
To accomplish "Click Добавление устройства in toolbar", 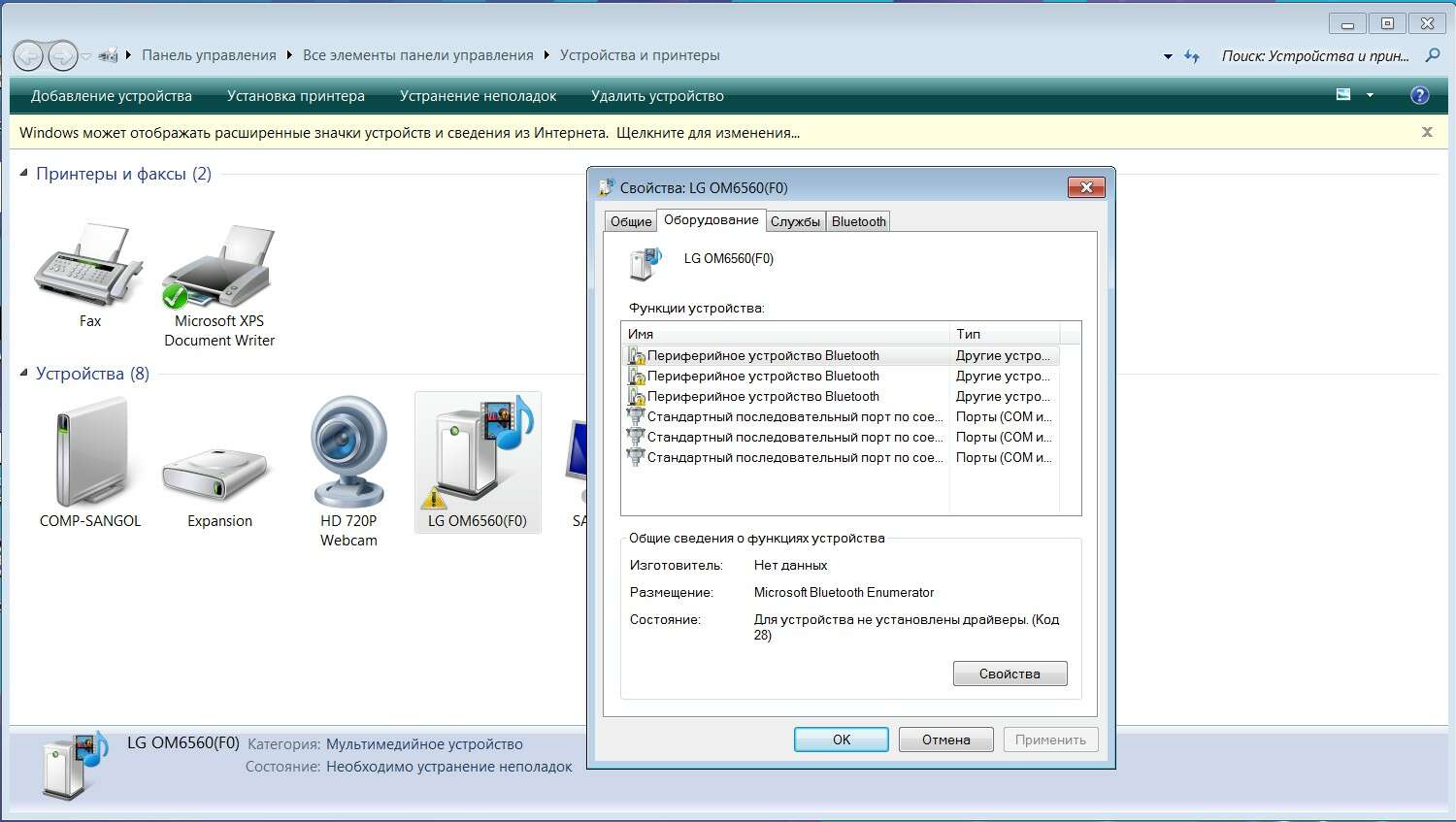I will click(x=112, y=96).
